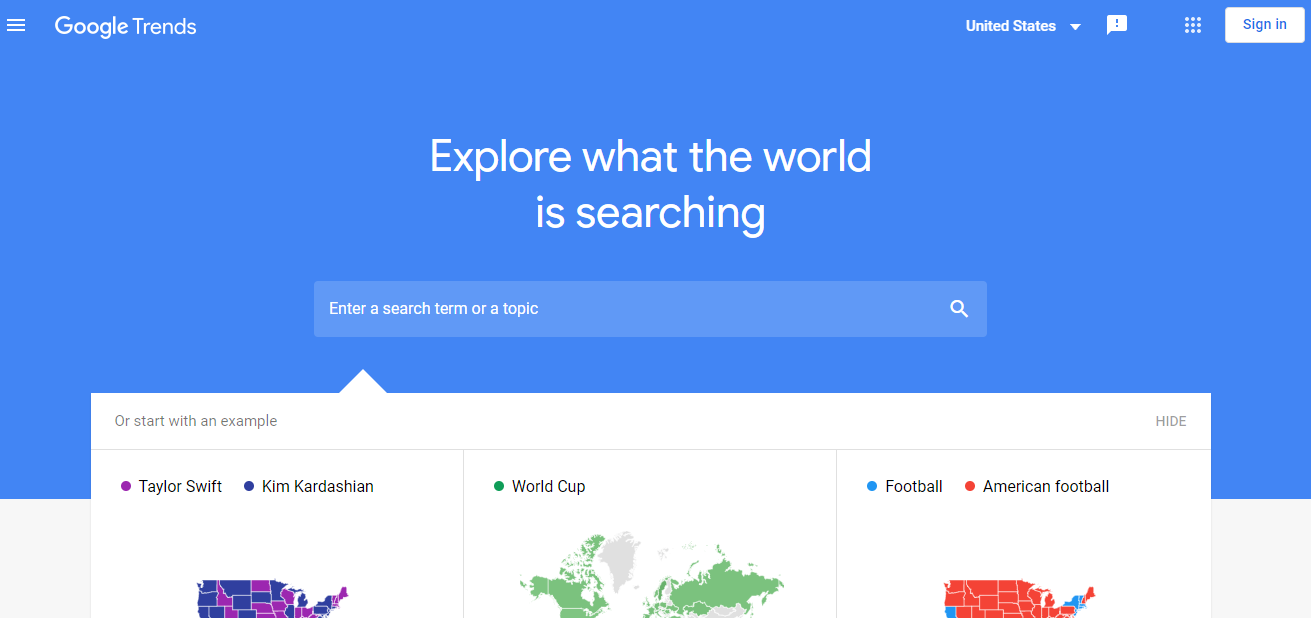This screenshot has width=1311, height=618.
Task: Open the navigation hamburger menu
Action: tap(16, 25)
